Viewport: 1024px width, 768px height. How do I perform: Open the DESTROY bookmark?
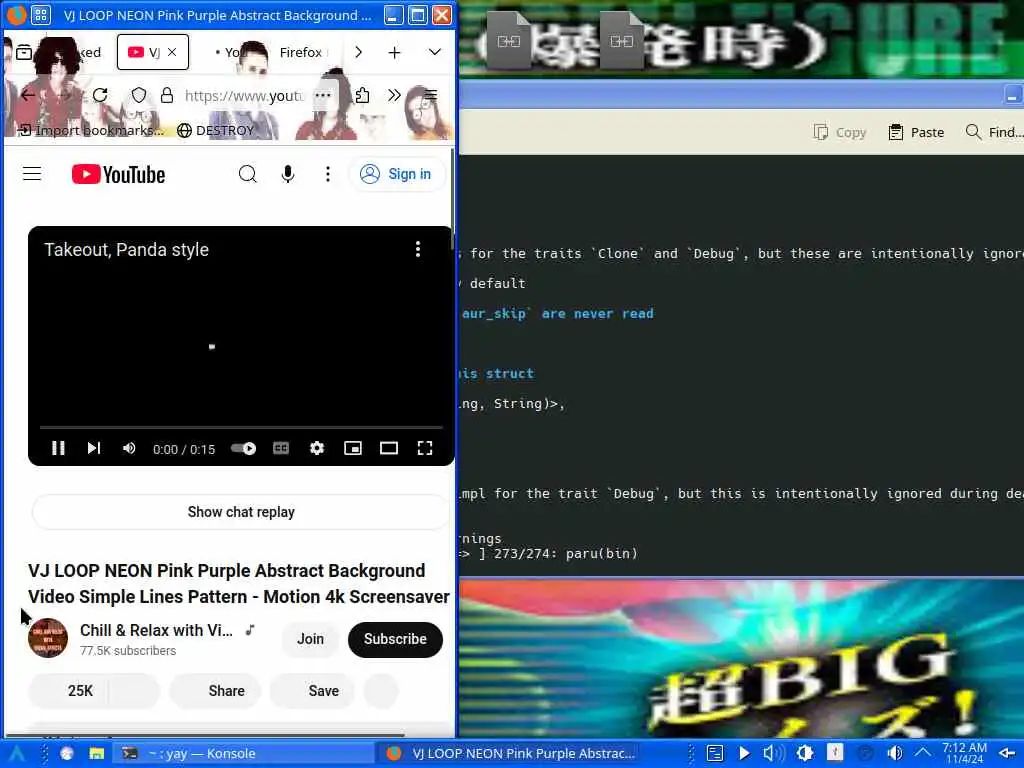pos(216,130)
